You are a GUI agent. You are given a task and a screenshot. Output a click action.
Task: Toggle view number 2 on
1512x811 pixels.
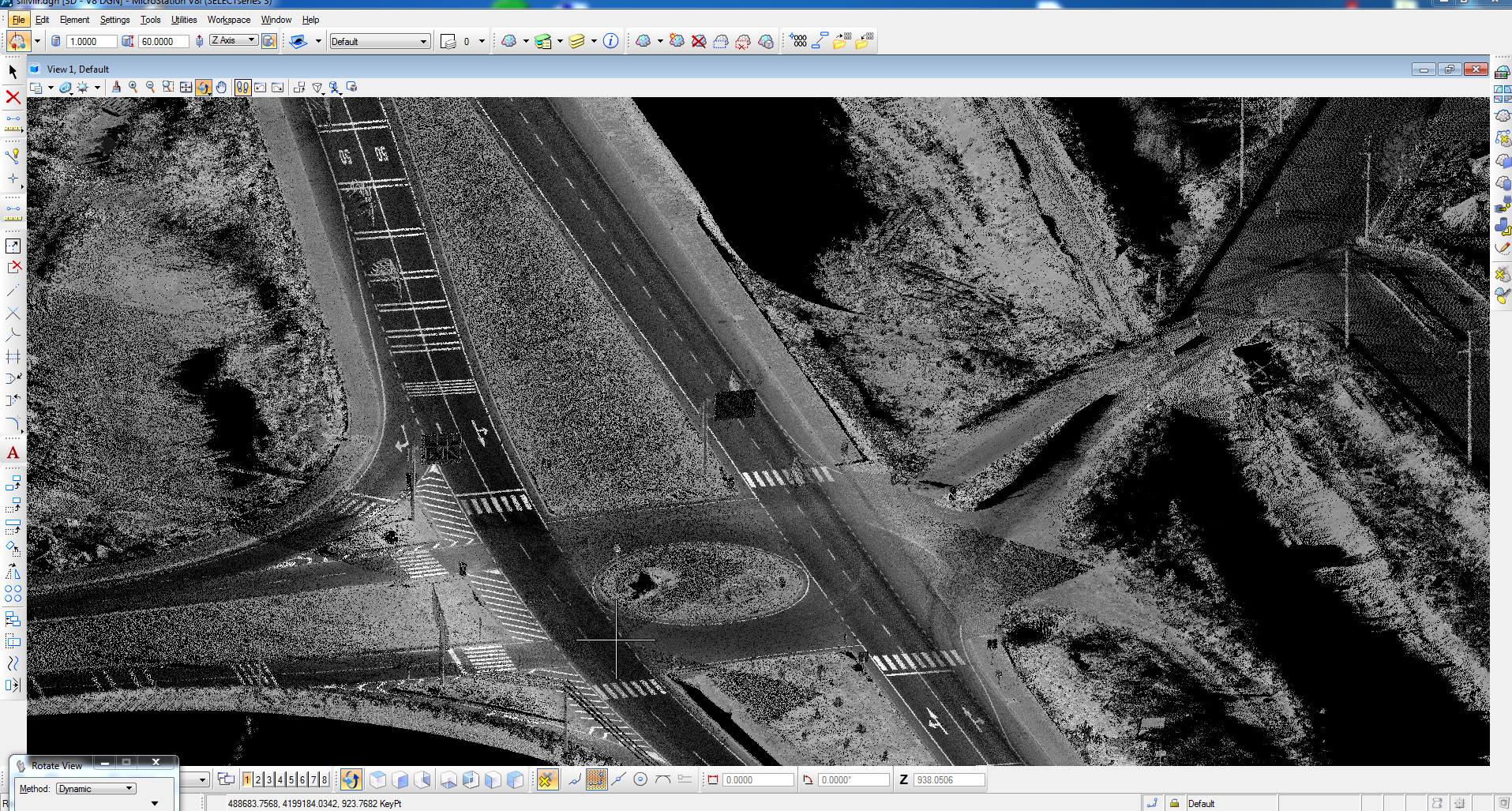258,780
